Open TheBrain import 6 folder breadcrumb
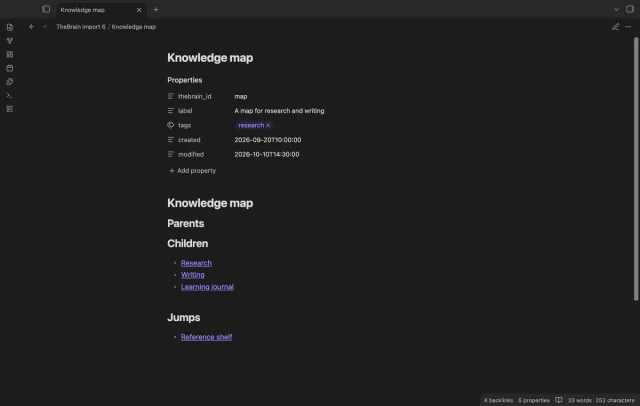Screen dimensions: 640x406 [81, 27]
